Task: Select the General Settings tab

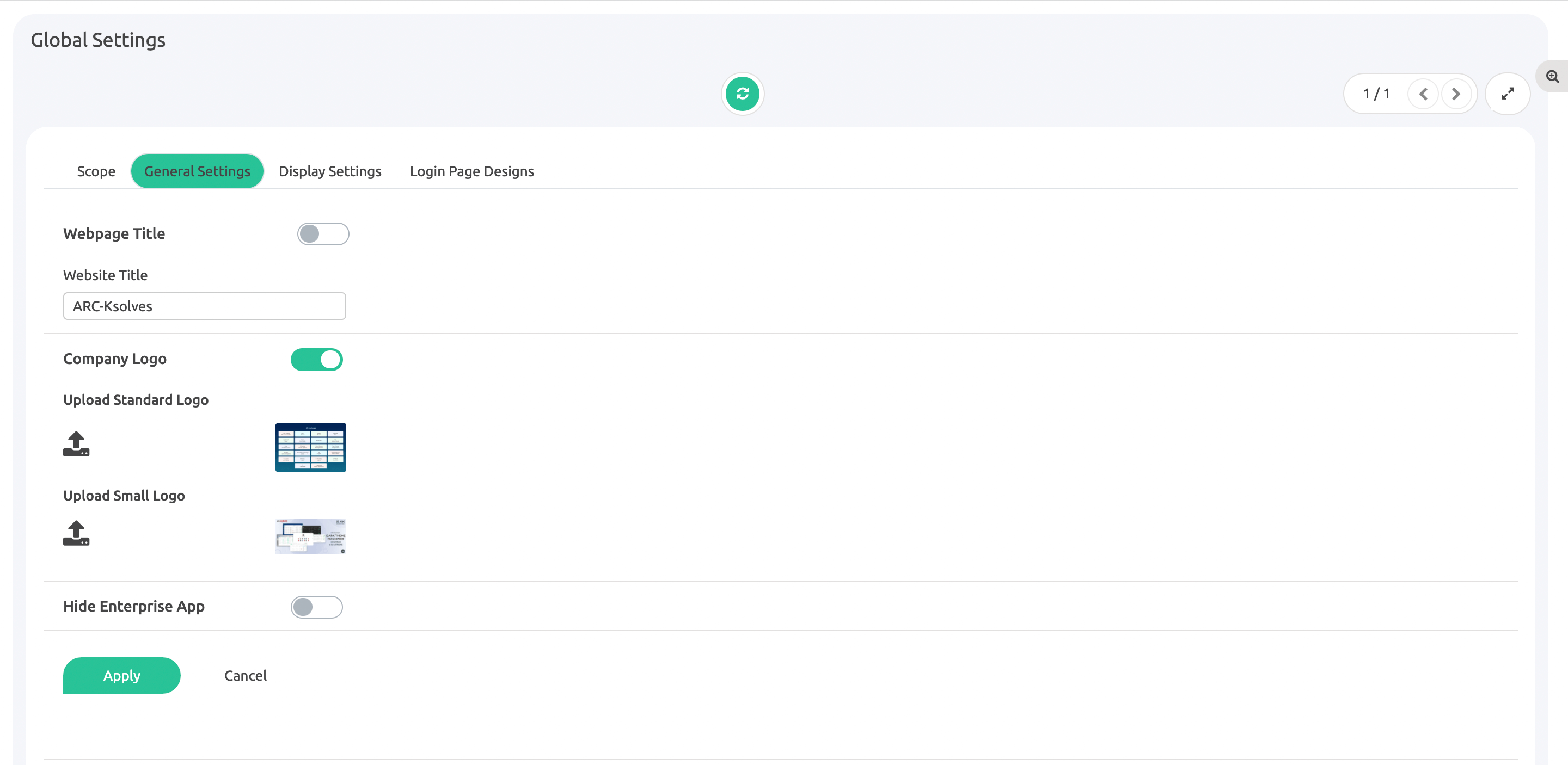Action: (197, 171)
